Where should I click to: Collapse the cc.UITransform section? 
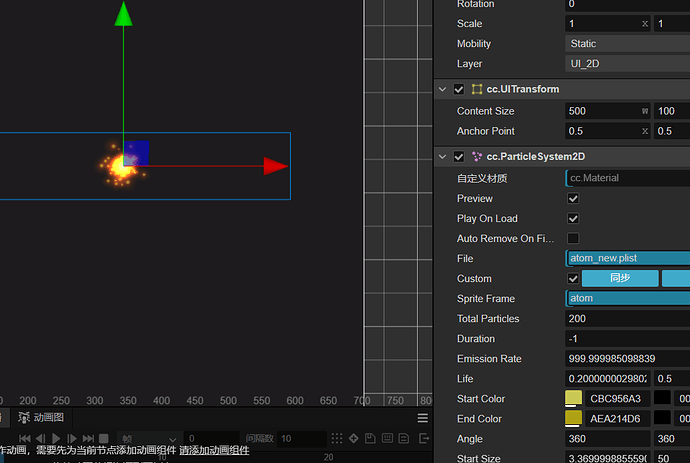[x=443, y=89]
